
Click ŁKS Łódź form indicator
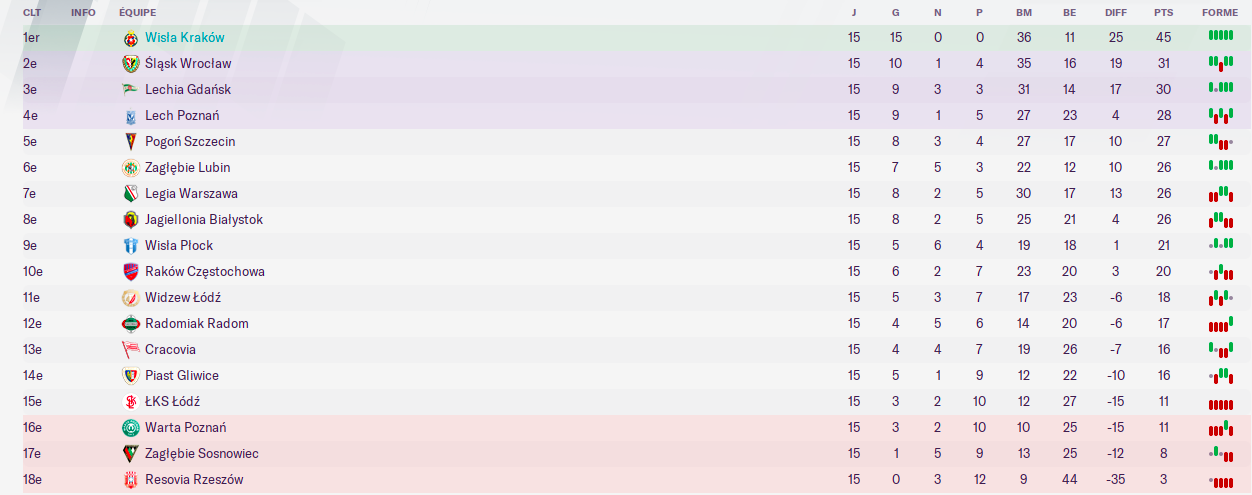1220,403
